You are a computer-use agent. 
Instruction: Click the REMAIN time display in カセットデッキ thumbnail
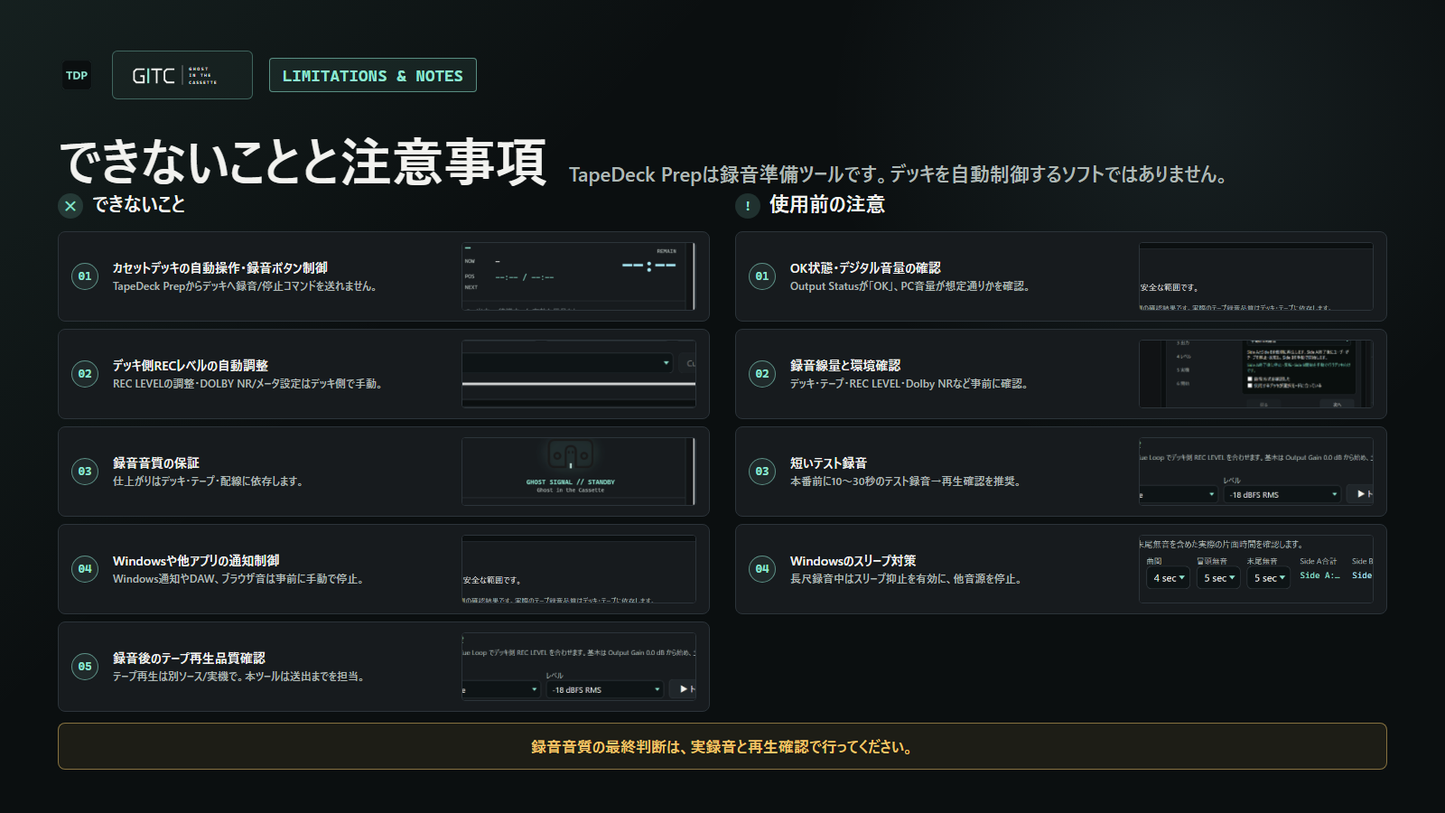(649, 265)
